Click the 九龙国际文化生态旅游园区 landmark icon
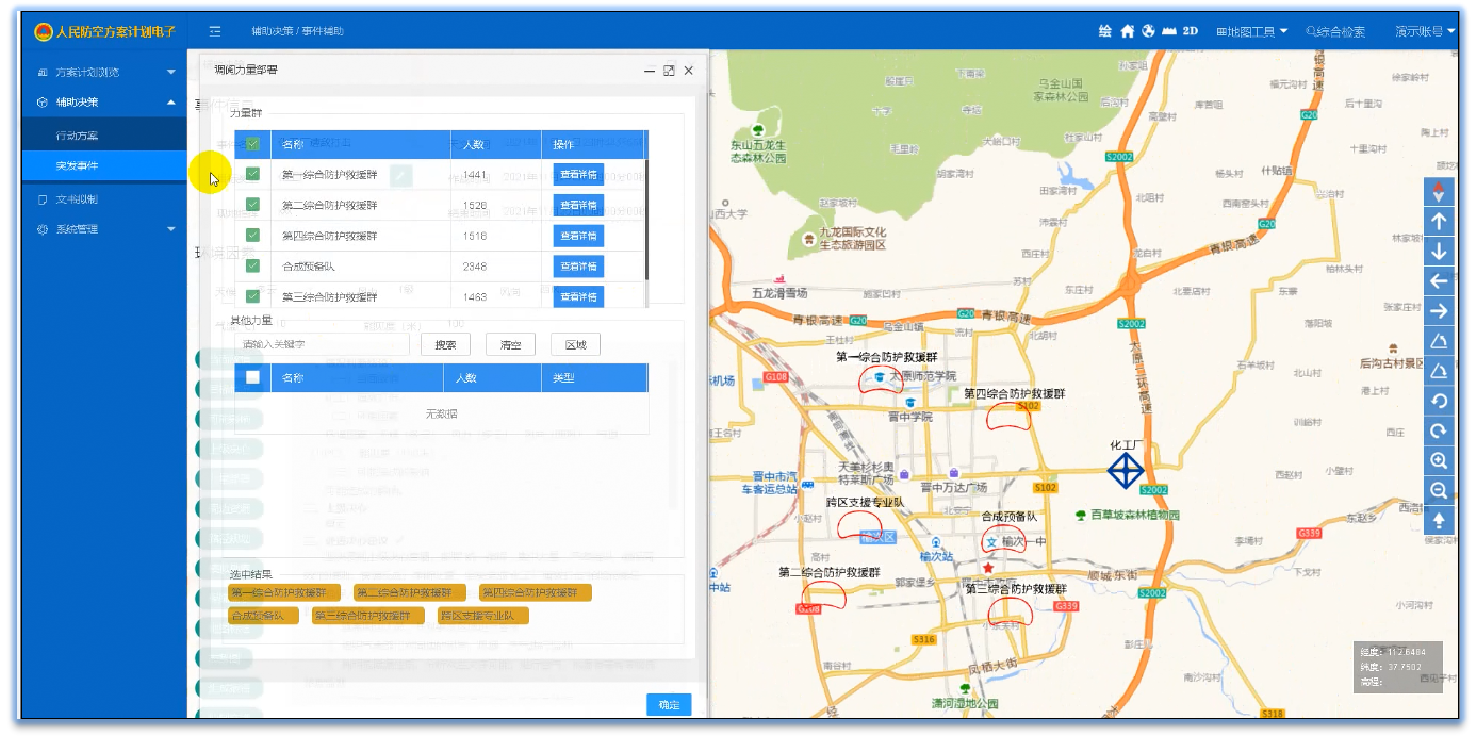Viewport: 1478px width, 744px height. point(808,238)
